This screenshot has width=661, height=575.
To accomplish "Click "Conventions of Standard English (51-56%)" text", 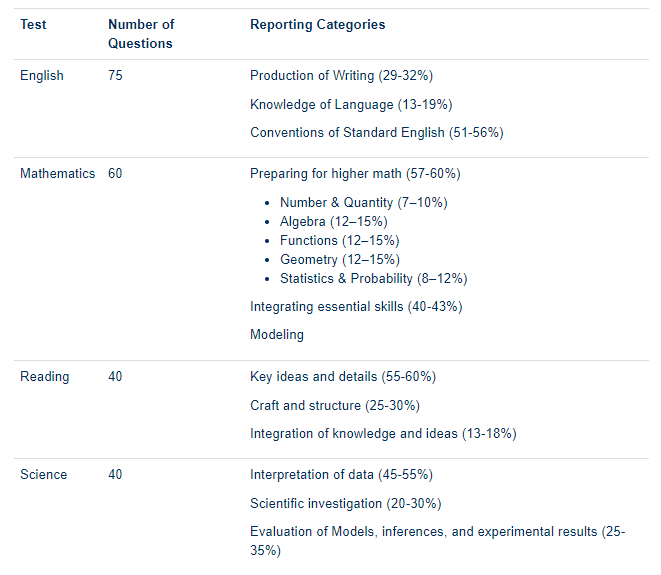I will tap(376, 133).
